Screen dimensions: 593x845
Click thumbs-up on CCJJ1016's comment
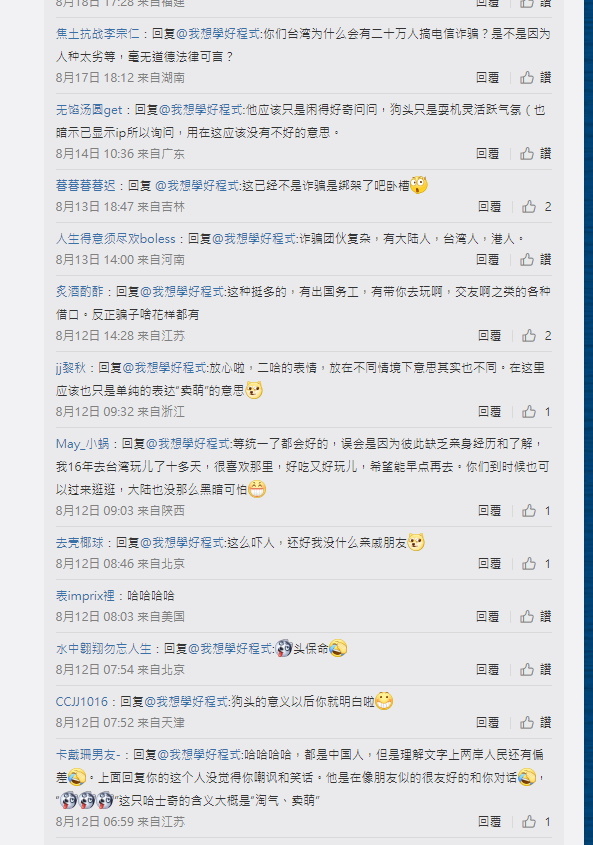pos(527,722)
